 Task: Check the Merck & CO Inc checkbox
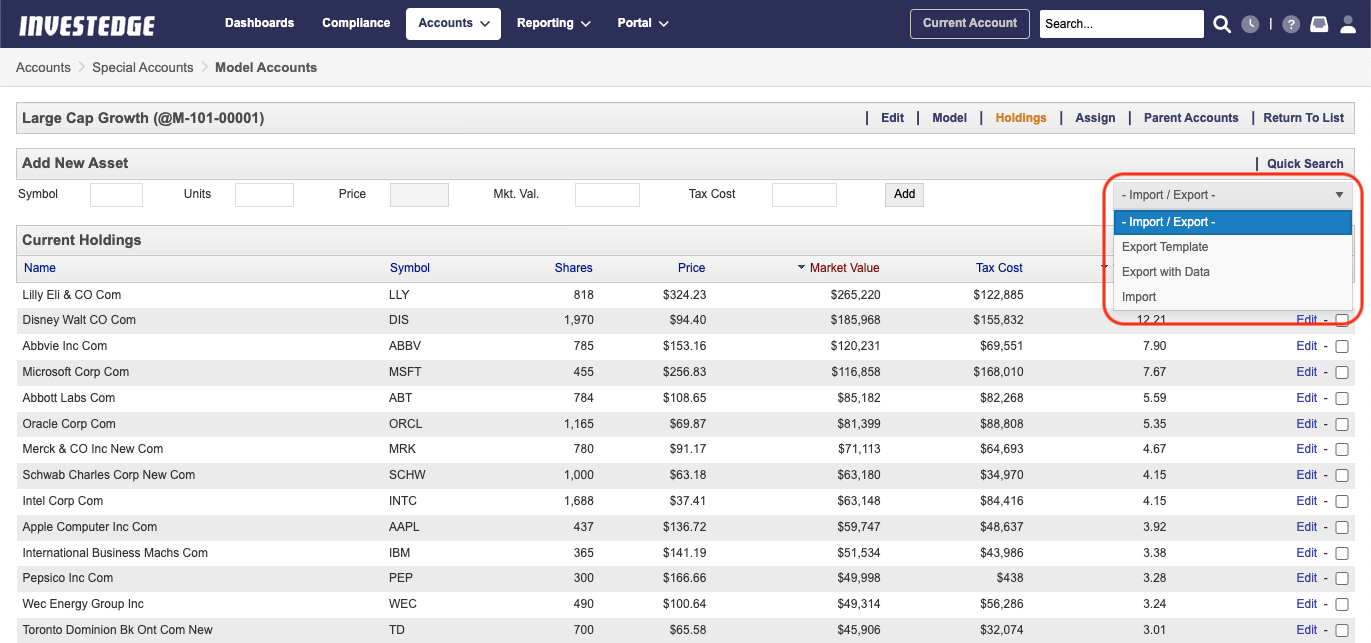coord(1342,449)
